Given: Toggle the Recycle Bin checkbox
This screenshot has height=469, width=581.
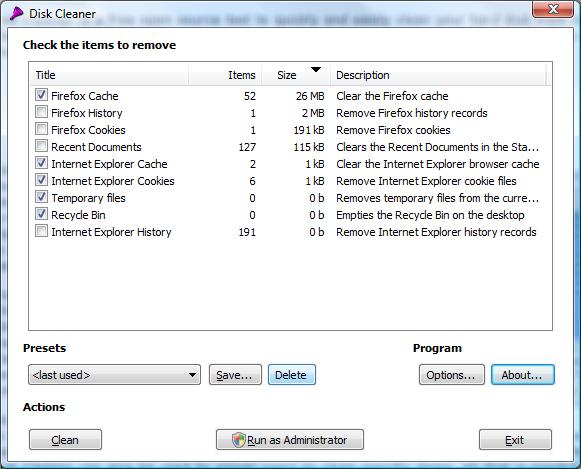Looking at the screenshot, I should [41, 214].
